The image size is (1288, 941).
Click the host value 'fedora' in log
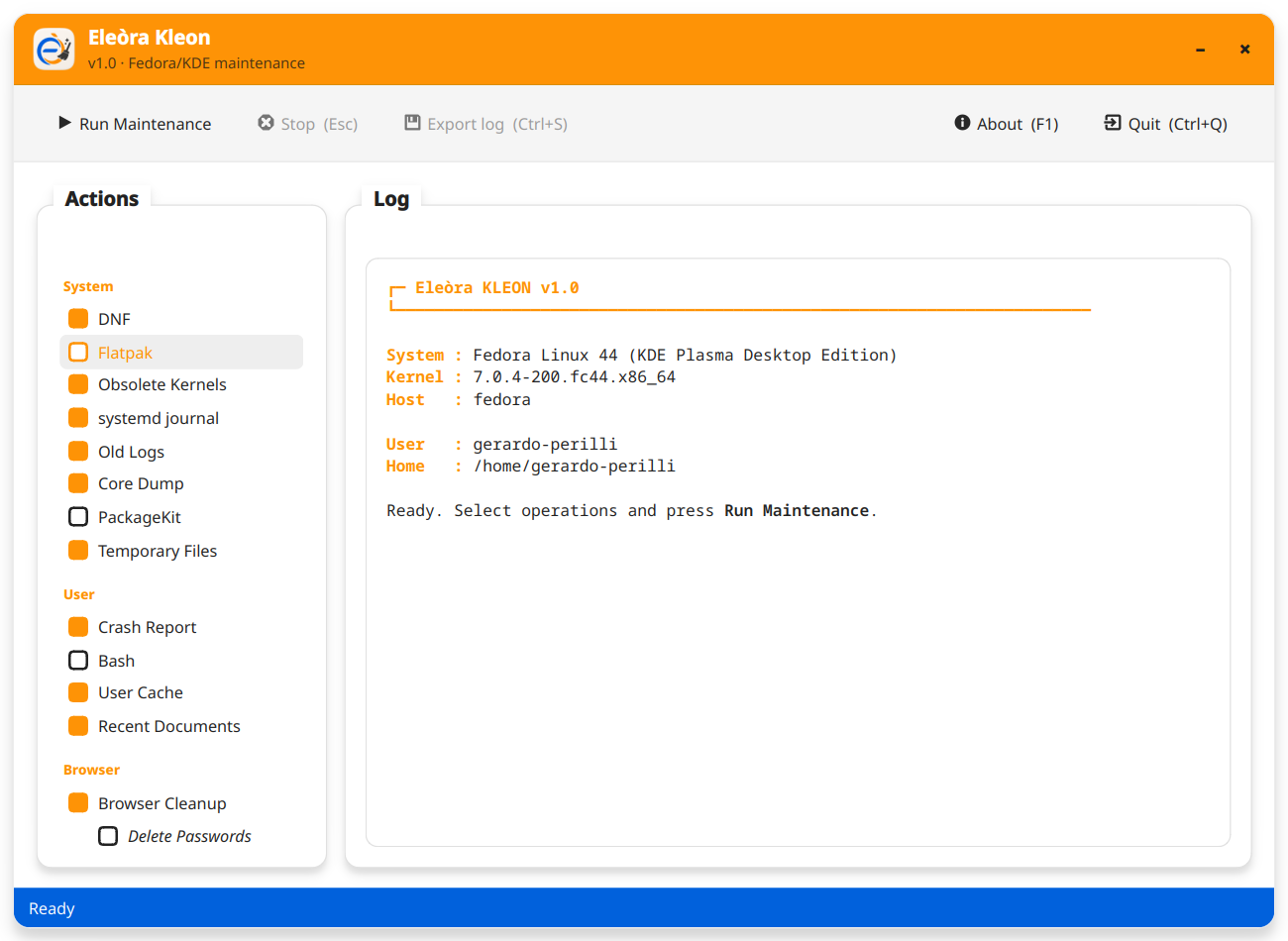coord(501,399)
